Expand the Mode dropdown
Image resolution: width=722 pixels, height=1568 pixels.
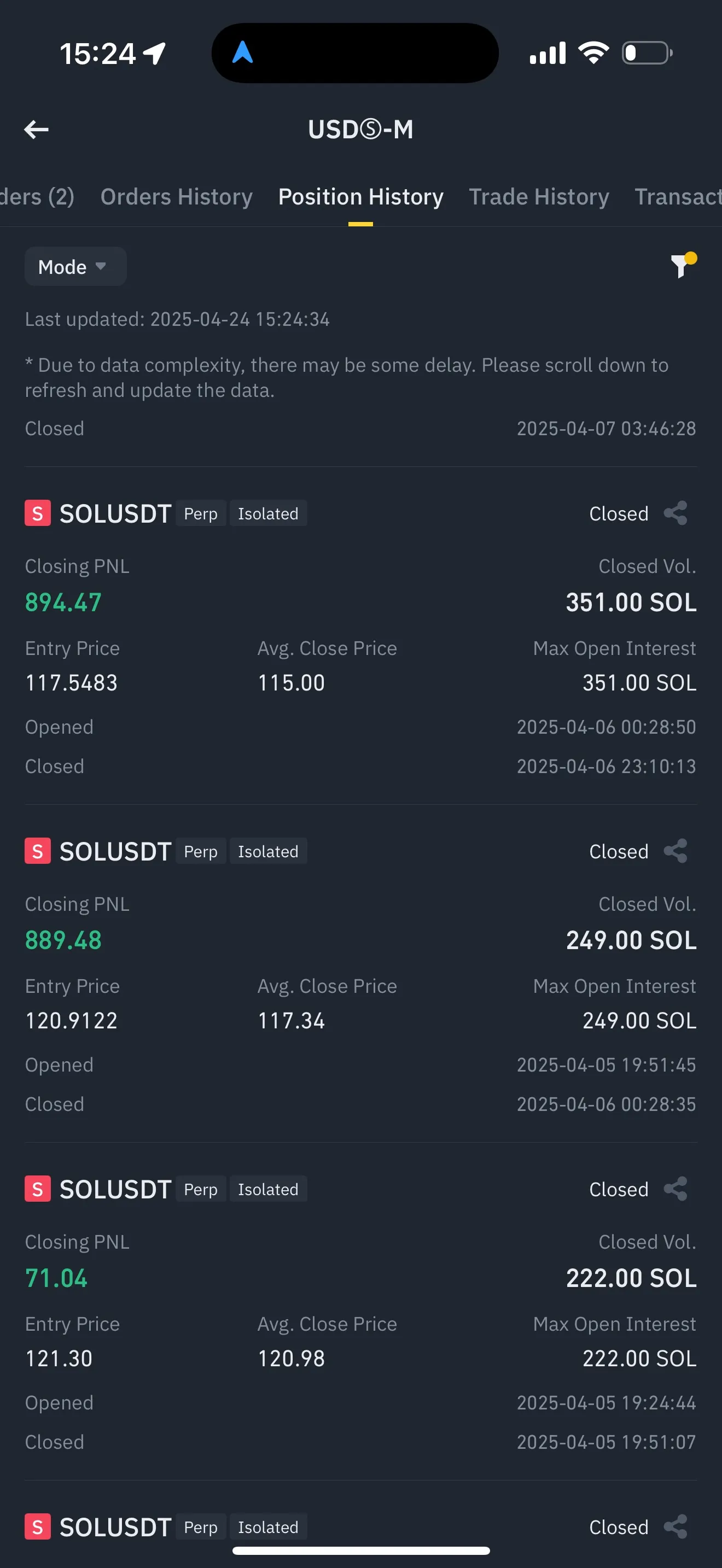tap(75, 267)
